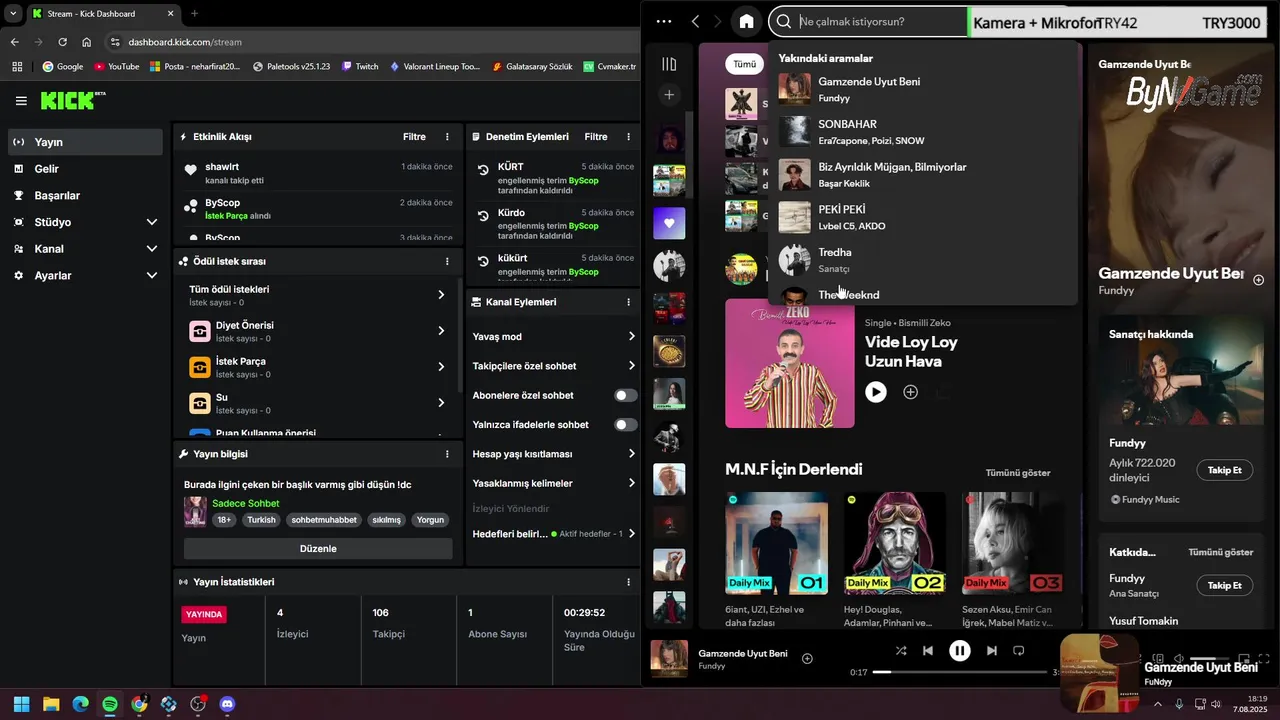Image resolution: width=1280 pixels, height=720 pixels.
Task: Toggle Spotify Your Library sidebar icon
Action: tap(669, 64)
